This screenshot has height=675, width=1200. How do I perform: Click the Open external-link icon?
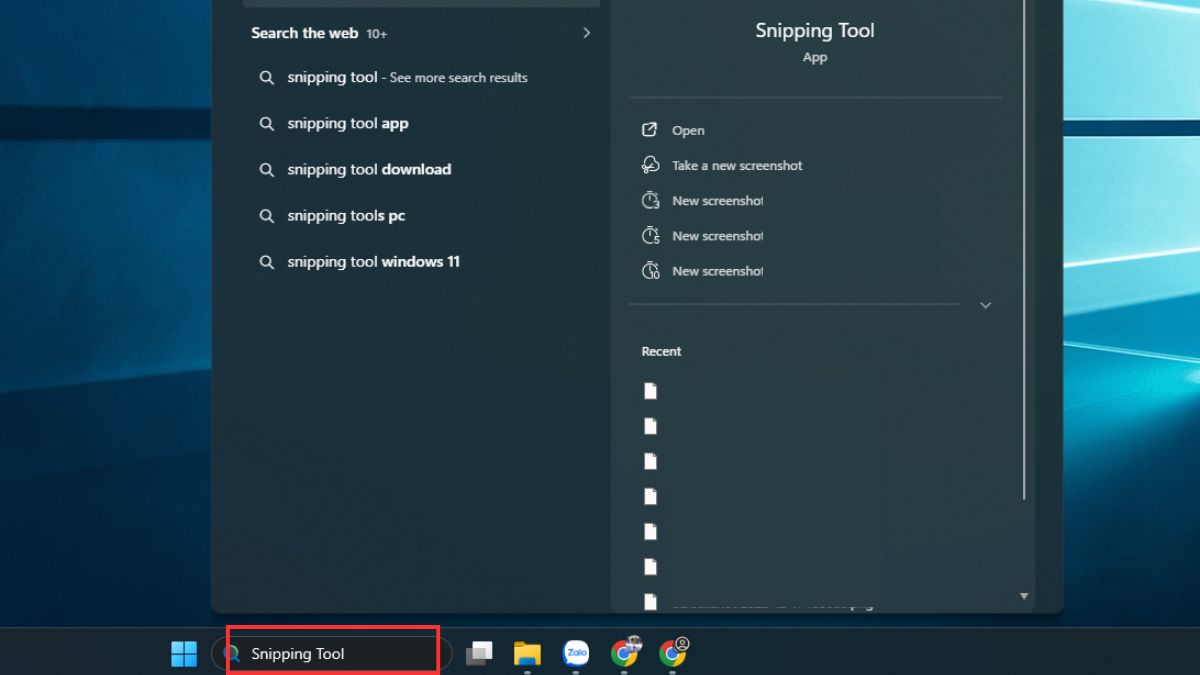click(x=650, y=130)
